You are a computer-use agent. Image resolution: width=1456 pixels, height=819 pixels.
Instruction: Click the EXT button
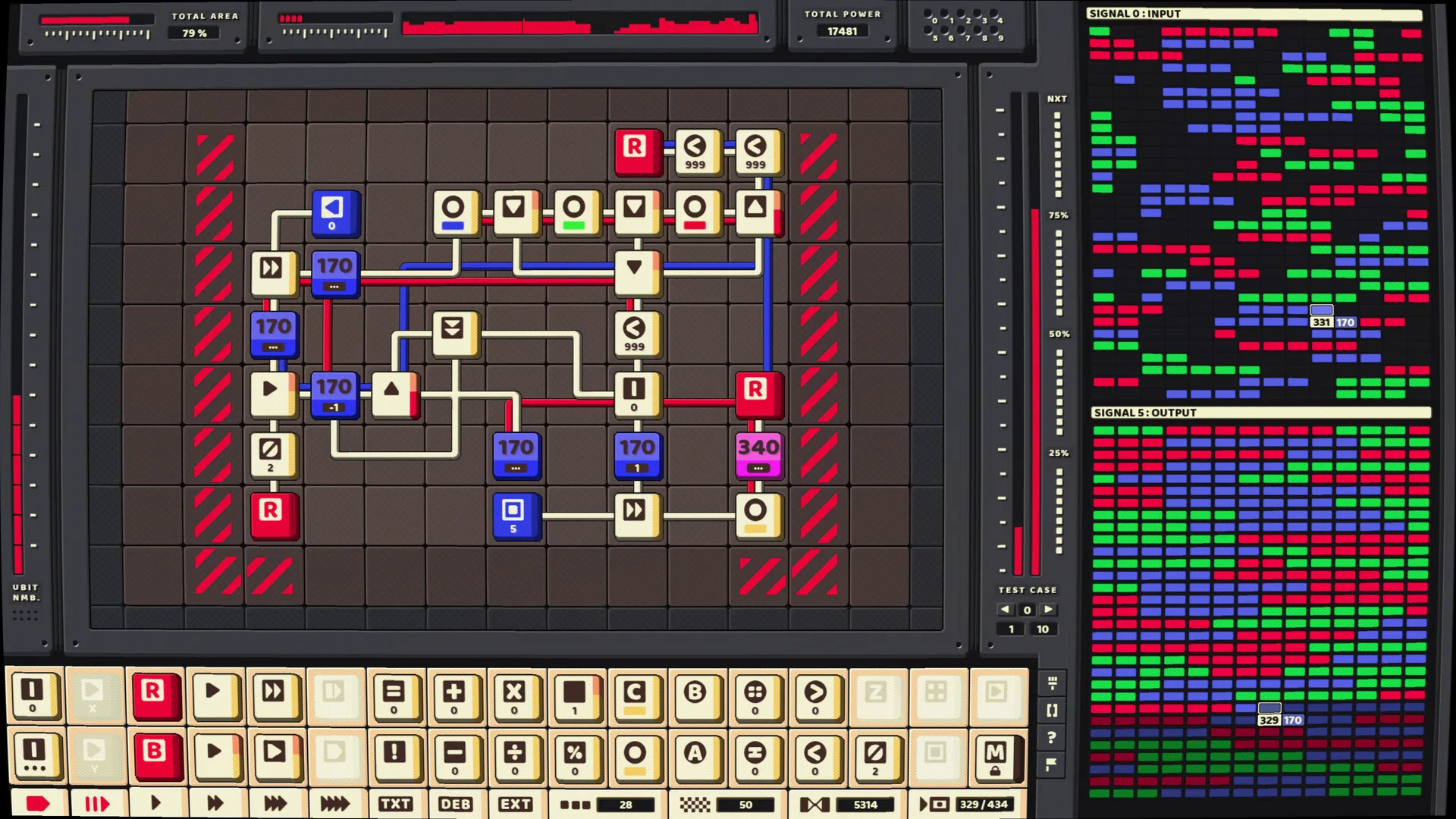click(515, 804)
